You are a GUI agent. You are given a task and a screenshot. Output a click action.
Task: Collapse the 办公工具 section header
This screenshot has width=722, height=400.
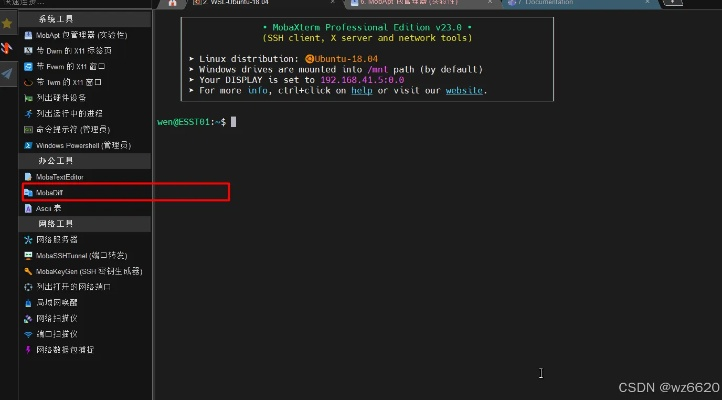[84, 160]
